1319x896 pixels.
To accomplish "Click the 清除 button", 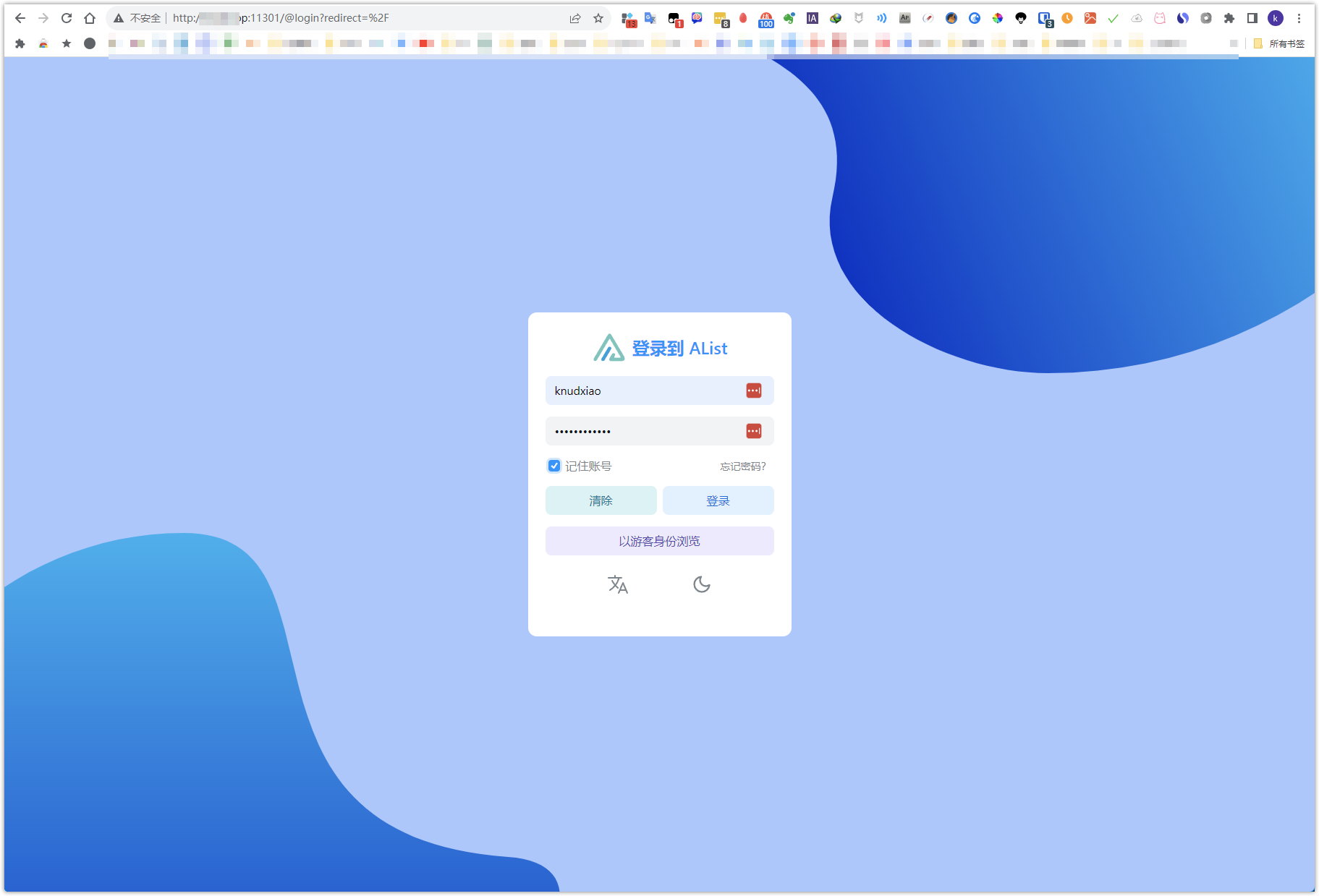I will click(601, 500).
